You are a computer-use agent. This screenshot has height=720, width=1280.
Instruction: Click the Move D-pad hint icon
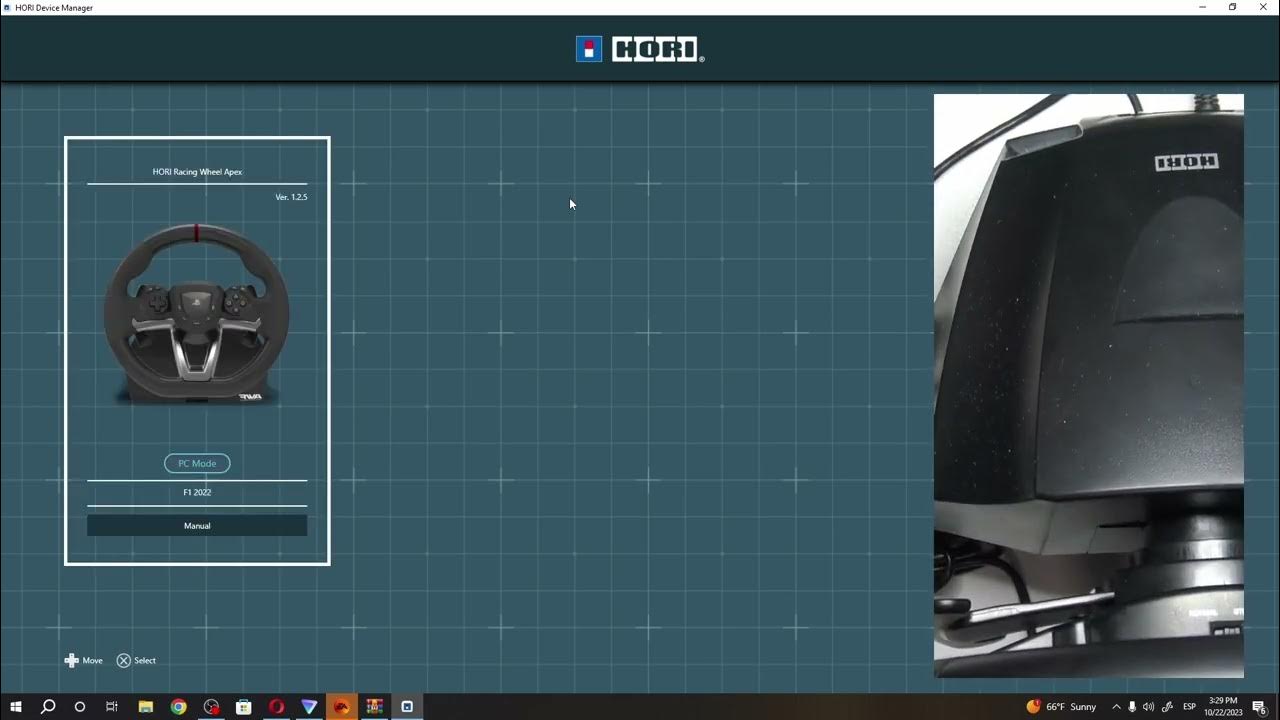[71, 660]
